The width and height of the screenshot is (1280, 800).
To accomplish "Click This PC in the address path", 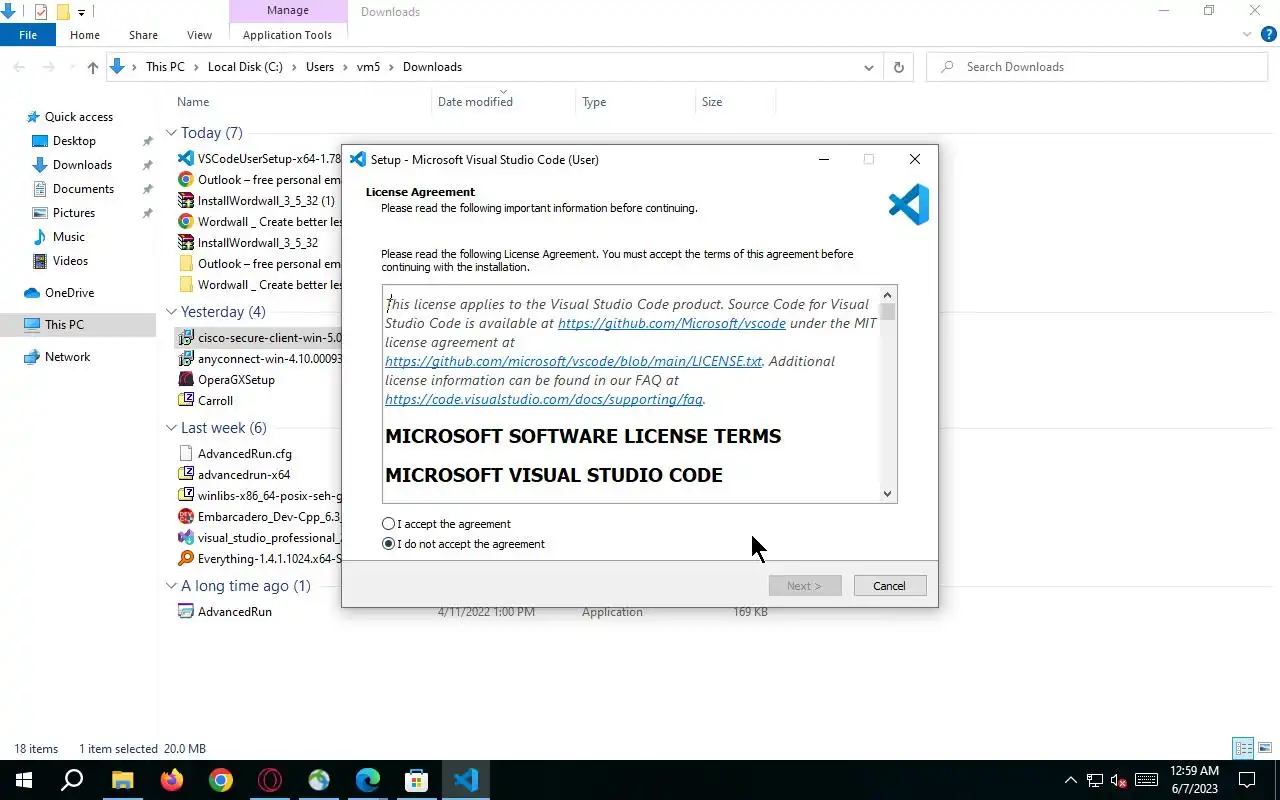I will point(165,67).
